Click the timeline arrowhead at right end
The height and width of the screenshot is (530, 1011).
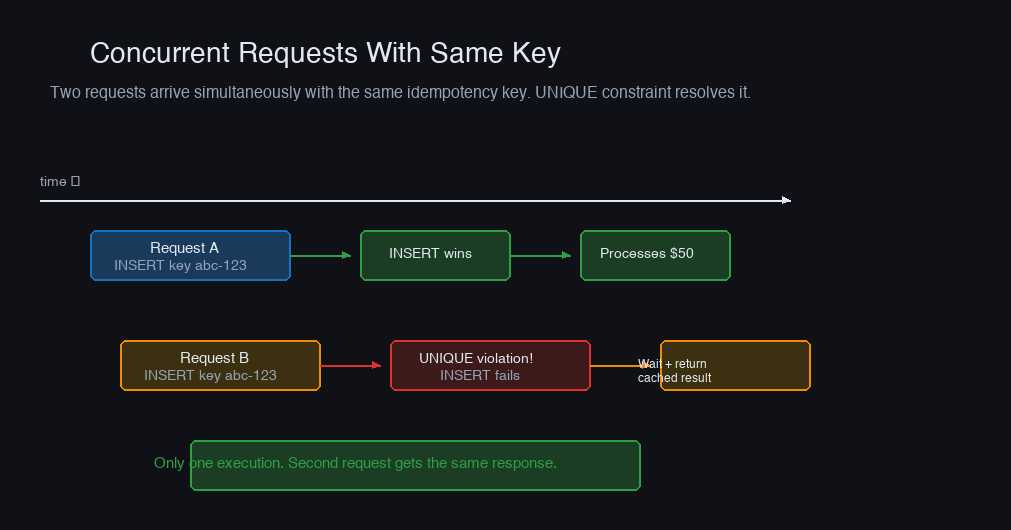787,200
